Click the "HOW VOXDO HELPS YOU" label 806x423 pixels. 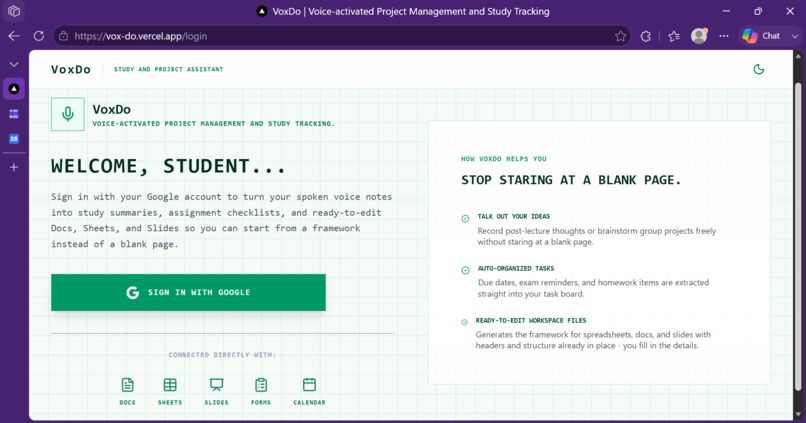coord(504,159)
